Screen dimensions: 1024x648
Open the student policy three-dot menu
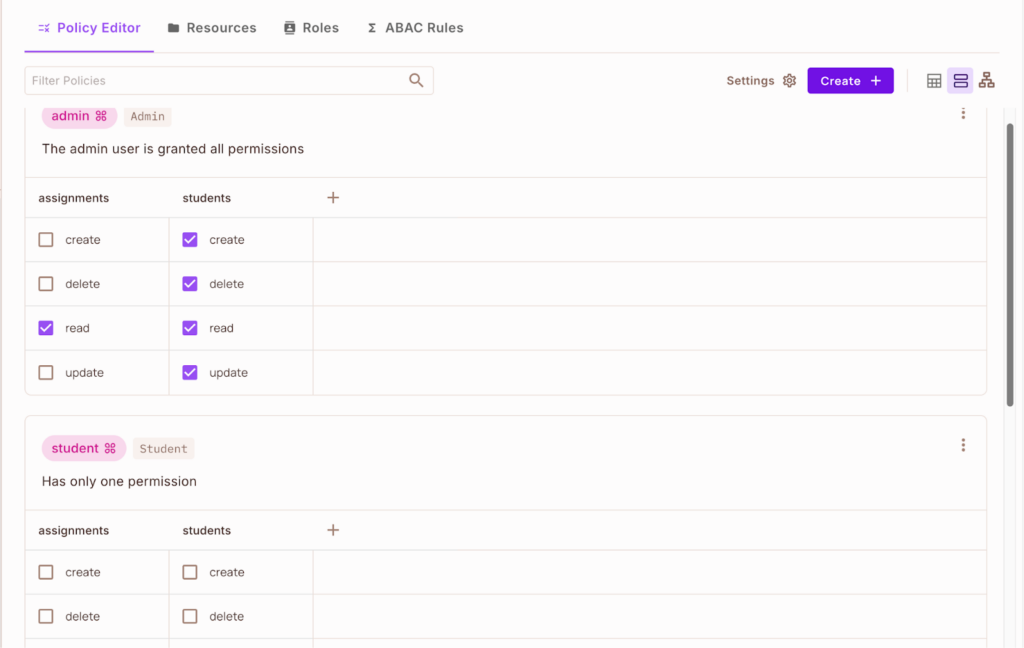coord(963,444)
